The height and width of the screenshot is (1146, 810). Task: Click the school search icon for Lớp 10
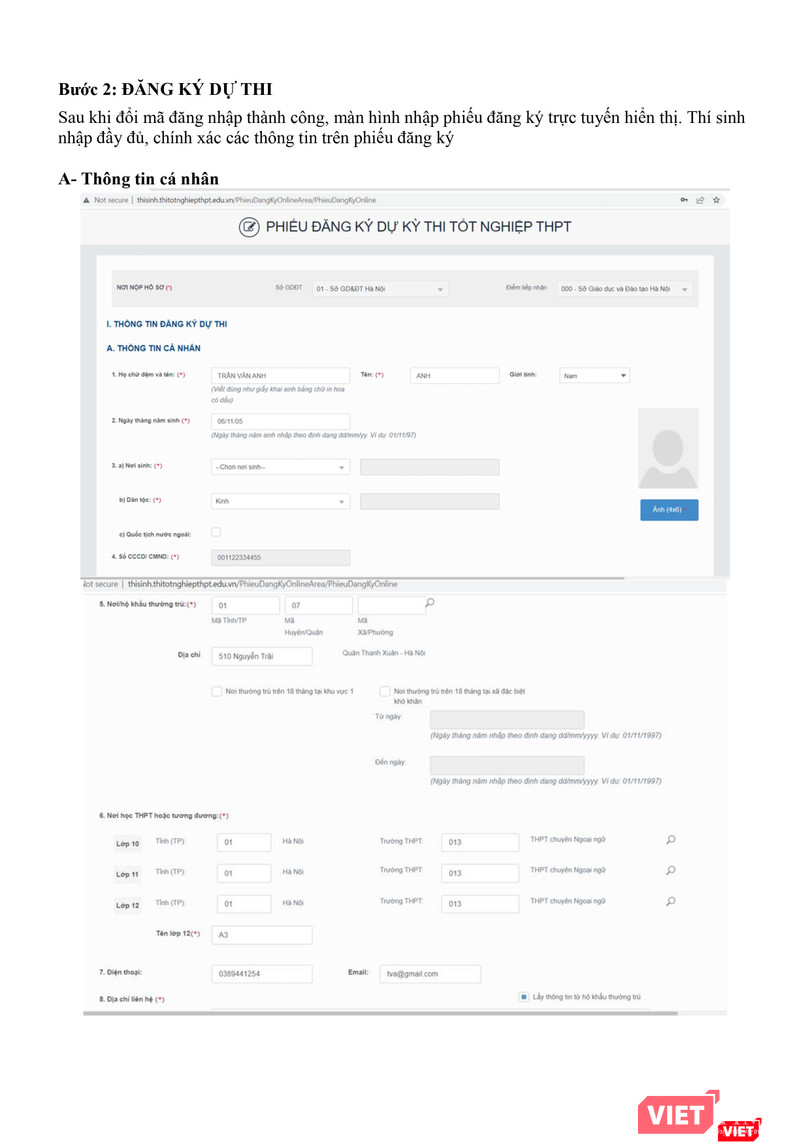pos(671,840)
